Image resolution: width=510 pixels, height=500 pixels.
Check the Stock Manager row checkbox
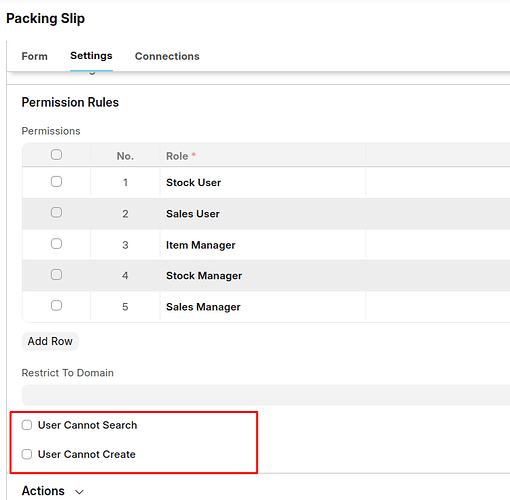(x=56, y=275)
